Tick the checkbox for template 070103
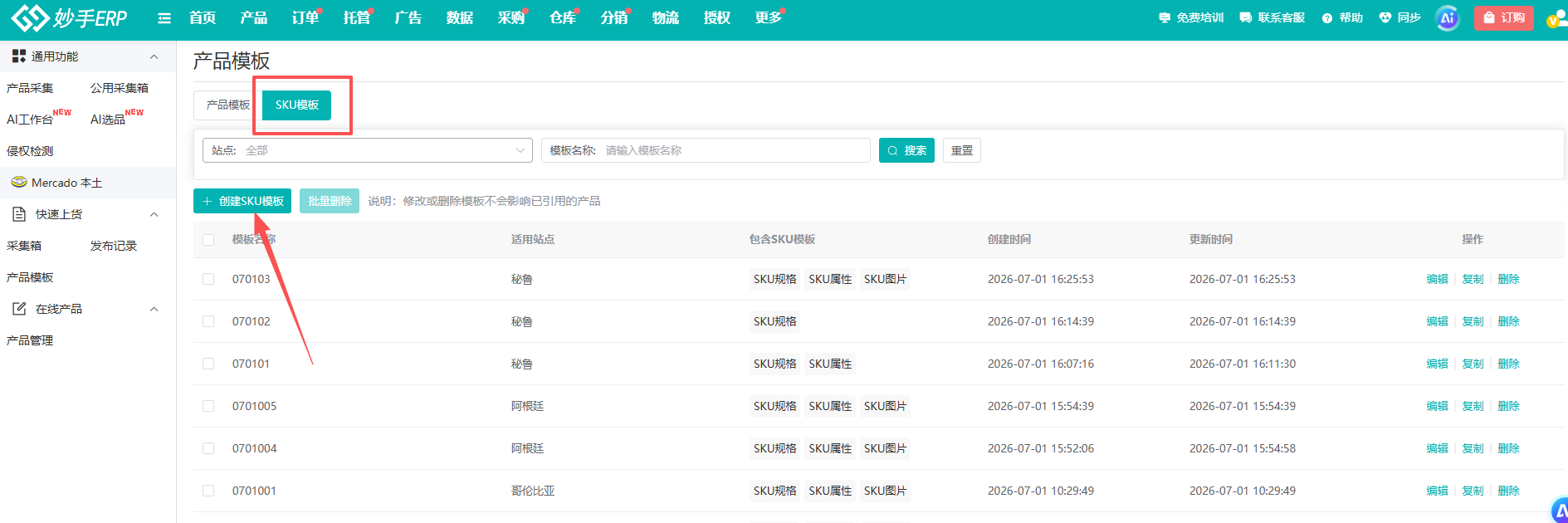The height and width of the screenshot is (523, 1568). click(208, 279)
